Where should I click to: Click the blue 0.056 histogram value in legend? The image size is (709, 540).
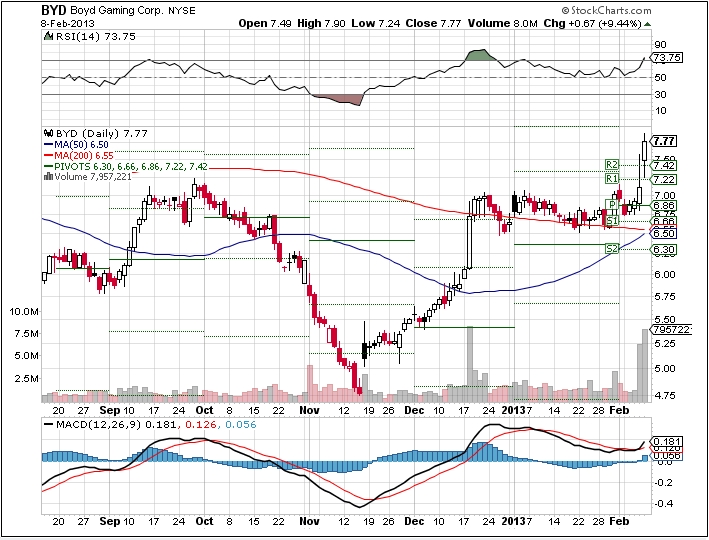(241, 425)
